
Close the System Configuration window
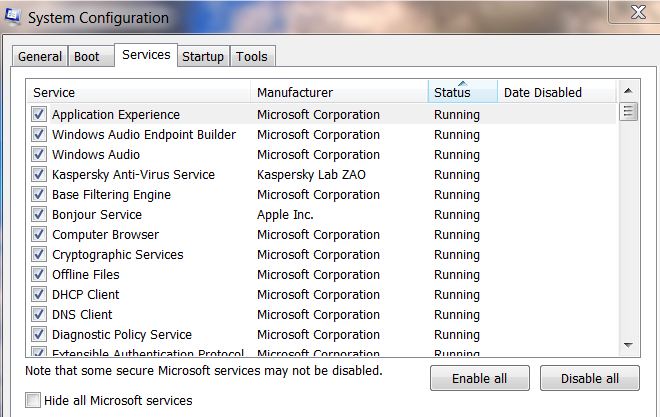click(636, 11)
